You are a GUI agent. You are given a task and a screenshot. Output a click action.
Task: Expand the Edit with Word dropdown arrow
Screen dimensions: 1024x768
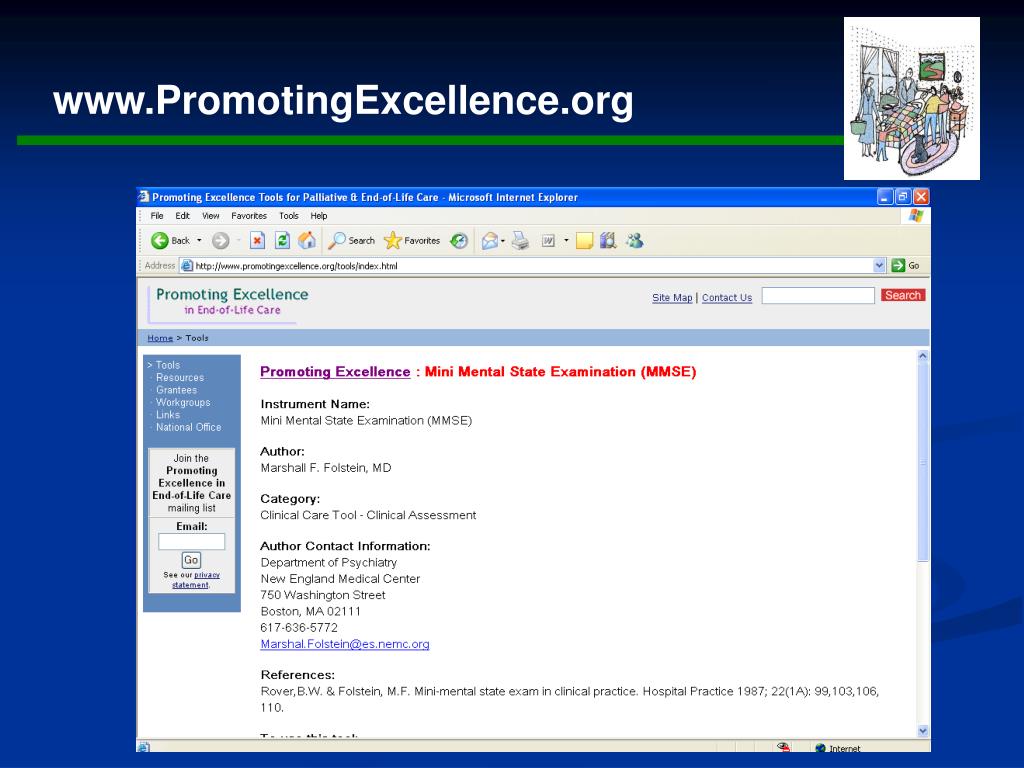[566, 241]
